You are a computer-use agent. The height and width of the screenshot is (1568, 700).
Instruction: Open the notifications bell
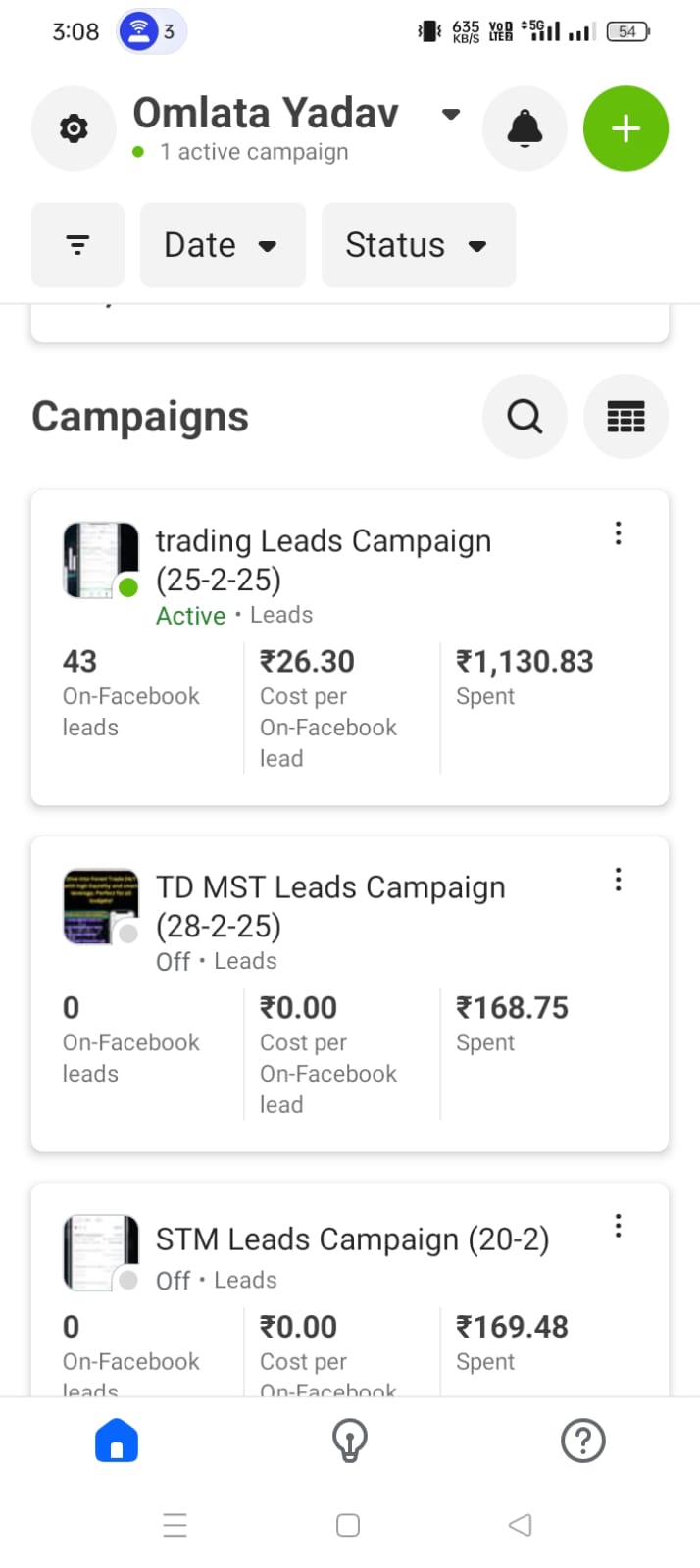coord(525,128)
